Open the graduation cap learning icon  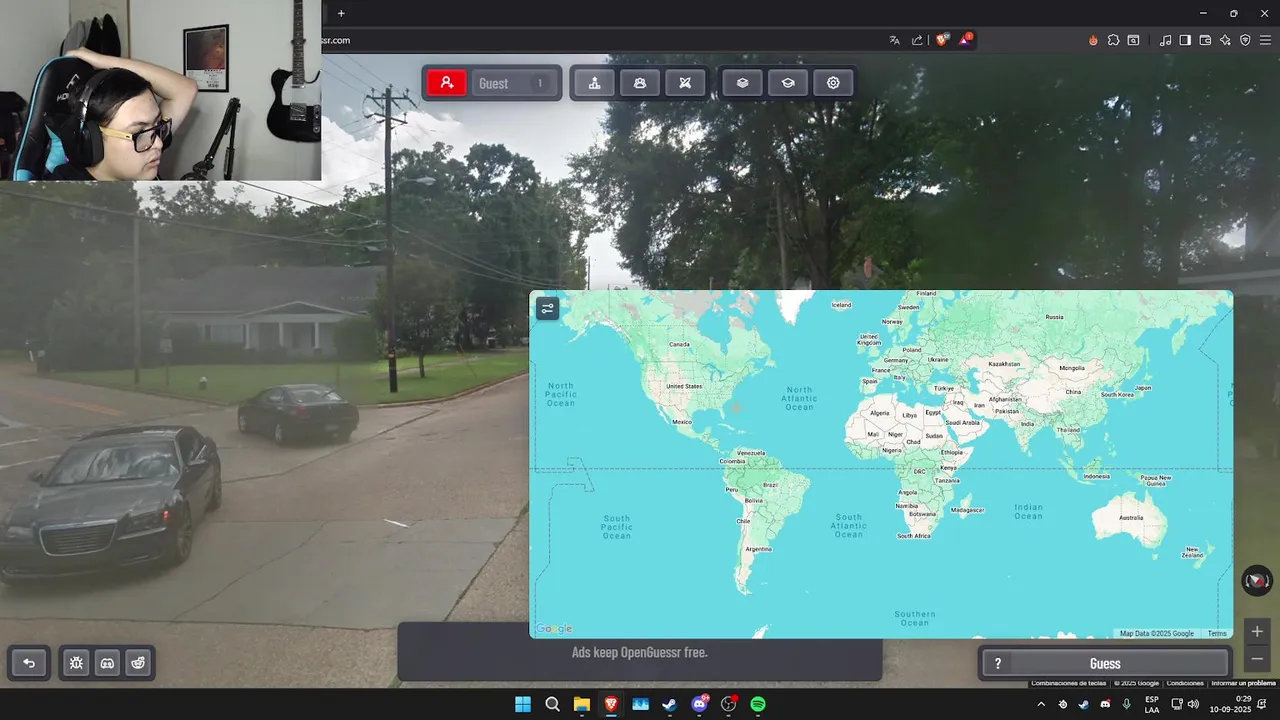point(788,83)
